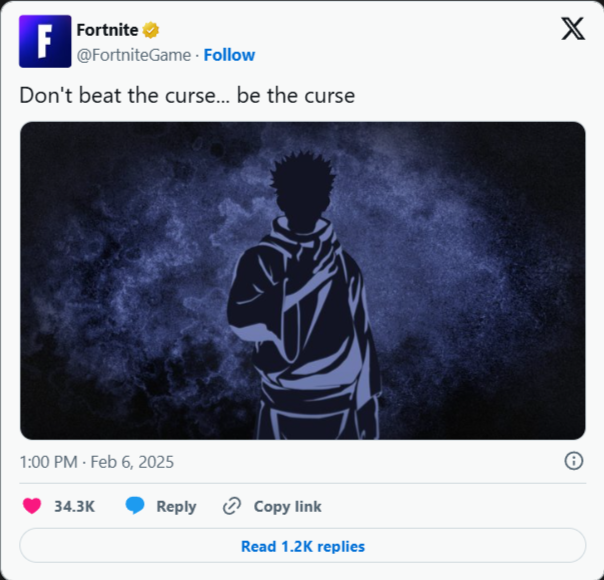
Task: Open the tweet info circle icon
Action: point(574,461)
